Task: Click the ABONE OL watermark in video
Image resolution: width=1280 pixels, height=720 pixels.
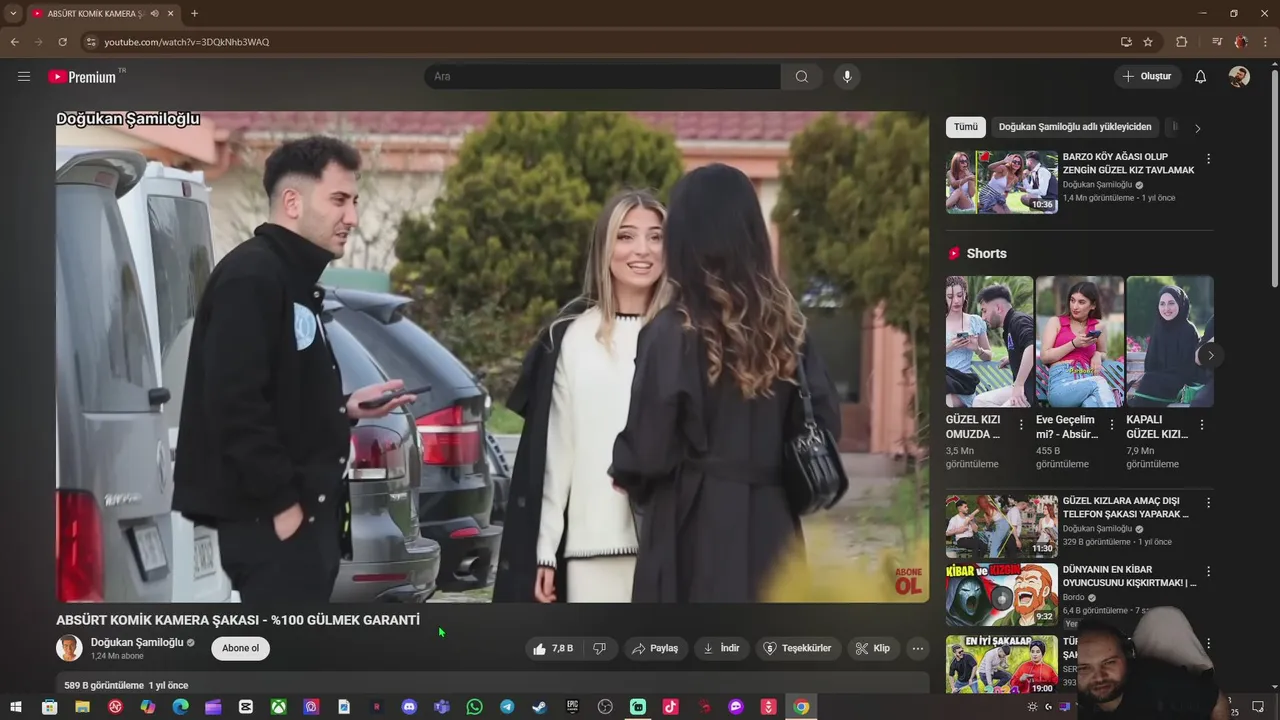Action: pos(908,581)
